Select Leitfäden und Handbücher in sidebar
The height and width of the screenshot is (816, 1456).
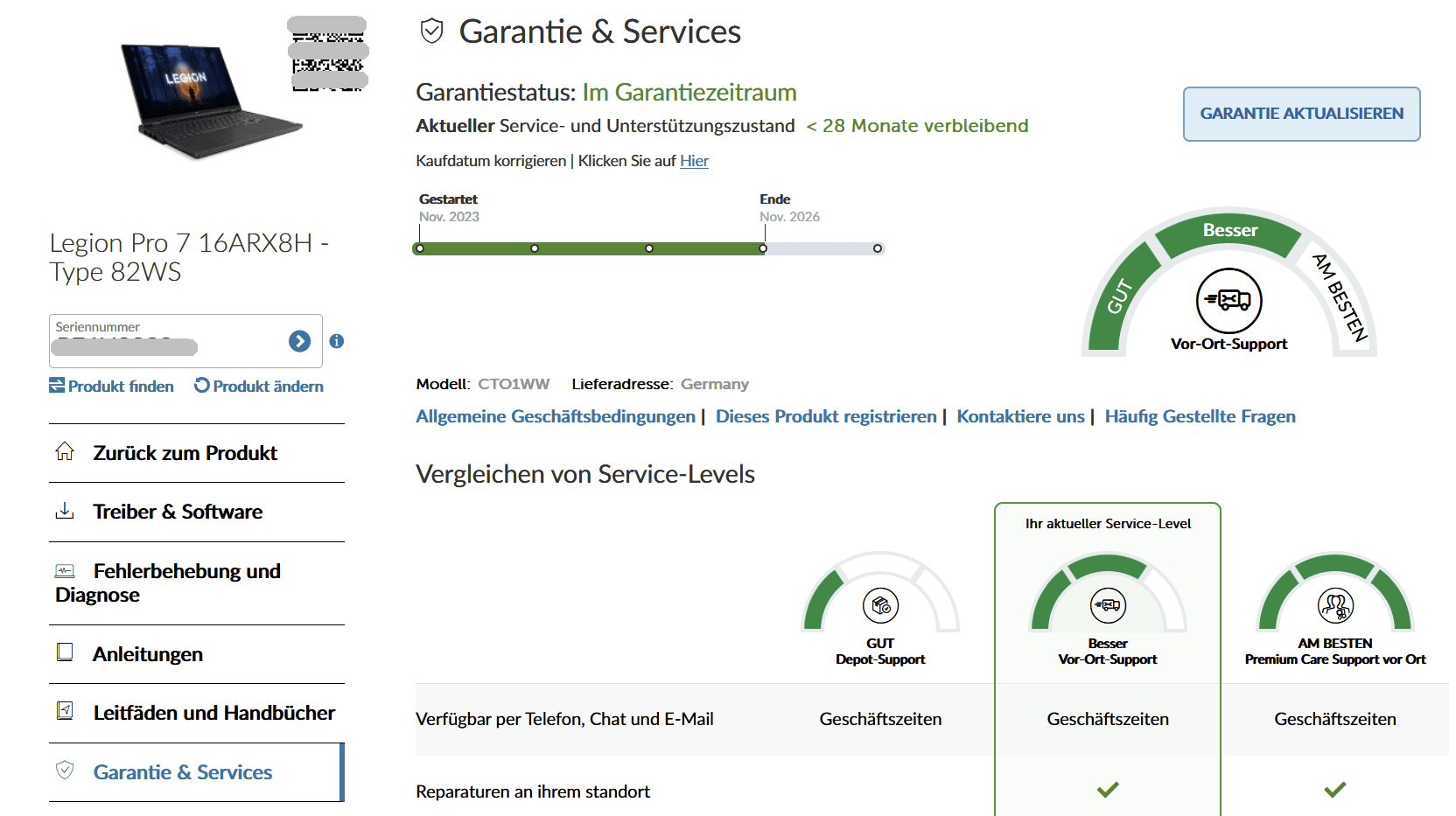213,713
